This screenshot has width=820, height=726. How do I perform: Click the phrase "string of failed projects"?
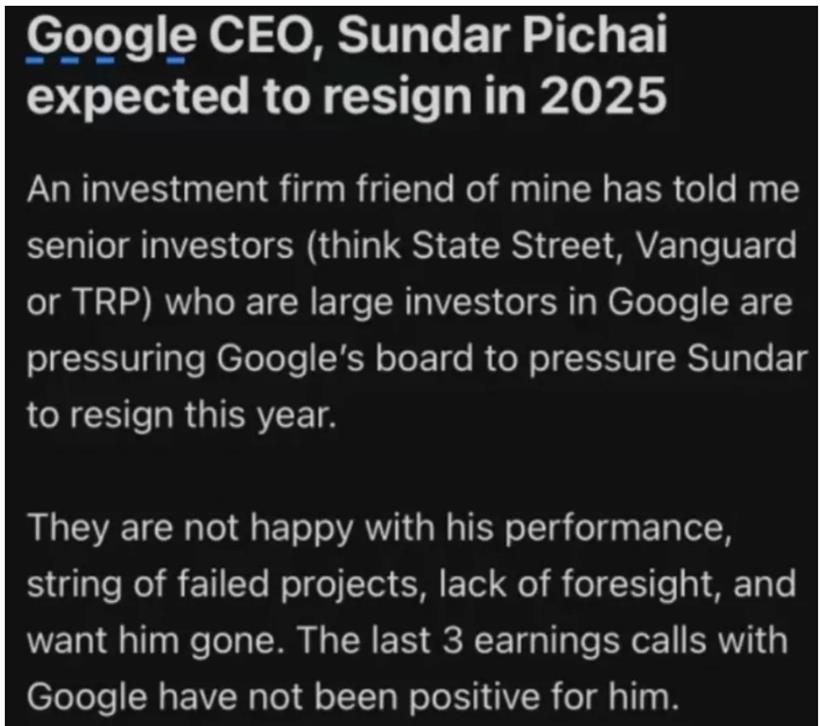tap(223, 585)
